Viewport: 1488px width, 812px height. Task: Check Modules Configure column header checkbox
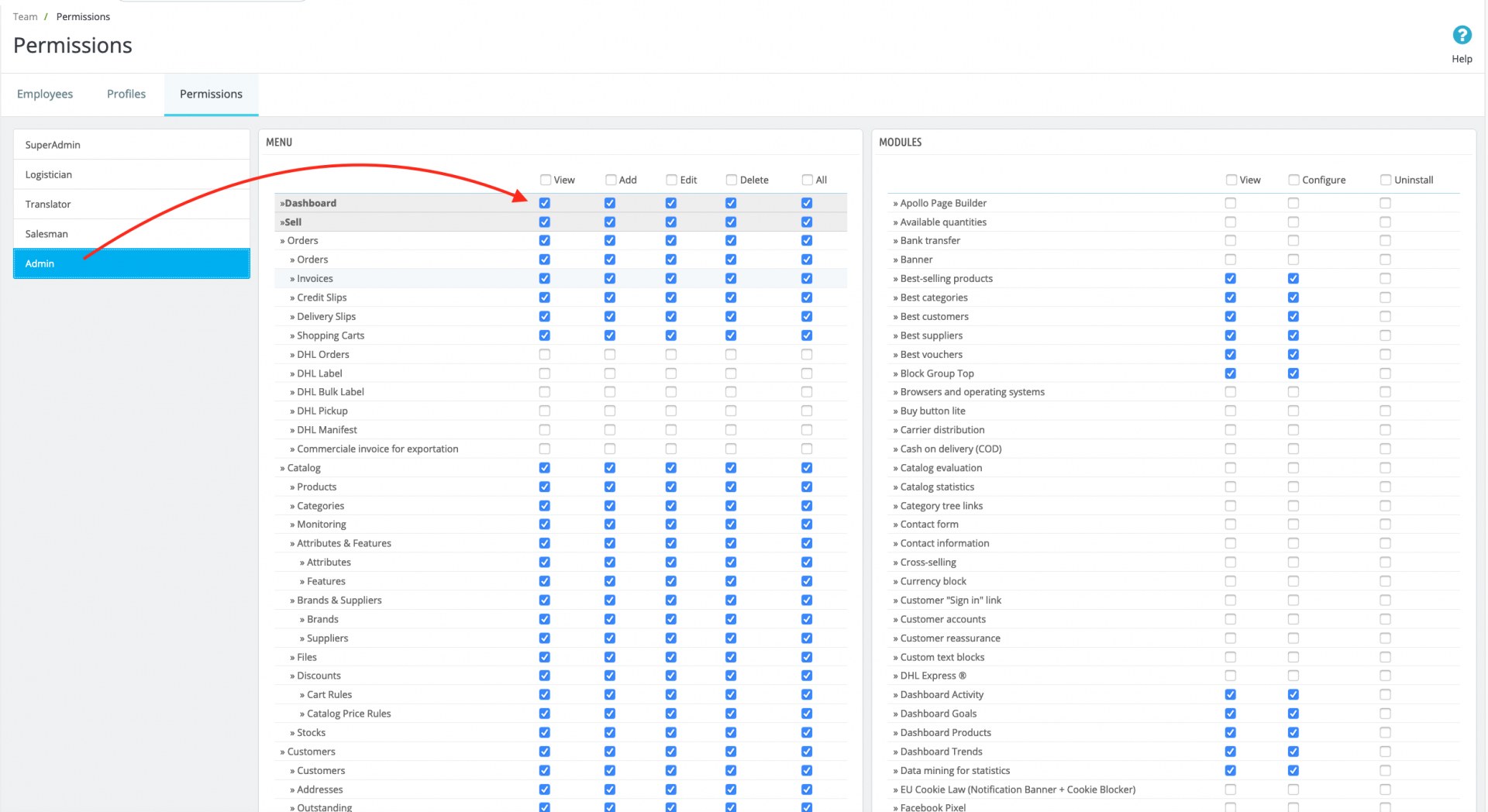coord(1293,180)
